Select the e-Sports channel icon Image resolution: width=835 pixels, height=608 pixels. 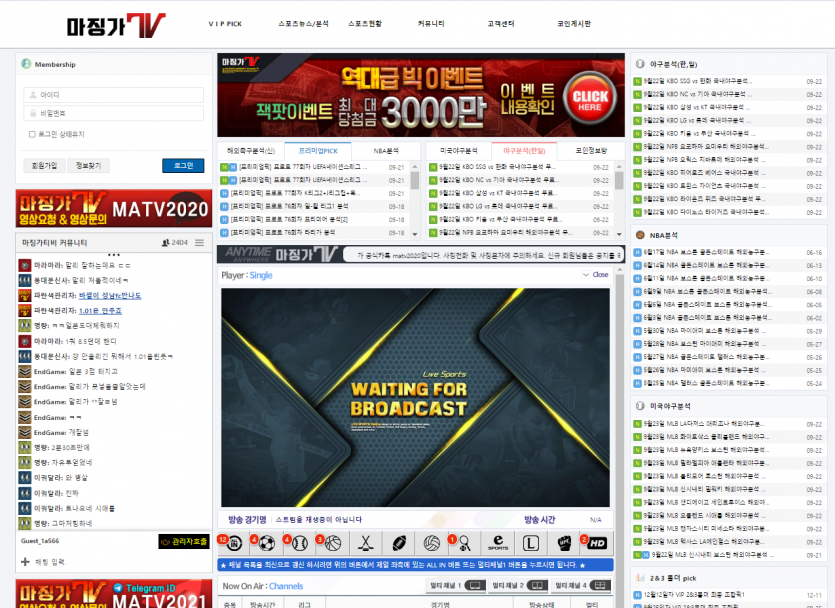[497, 543]
